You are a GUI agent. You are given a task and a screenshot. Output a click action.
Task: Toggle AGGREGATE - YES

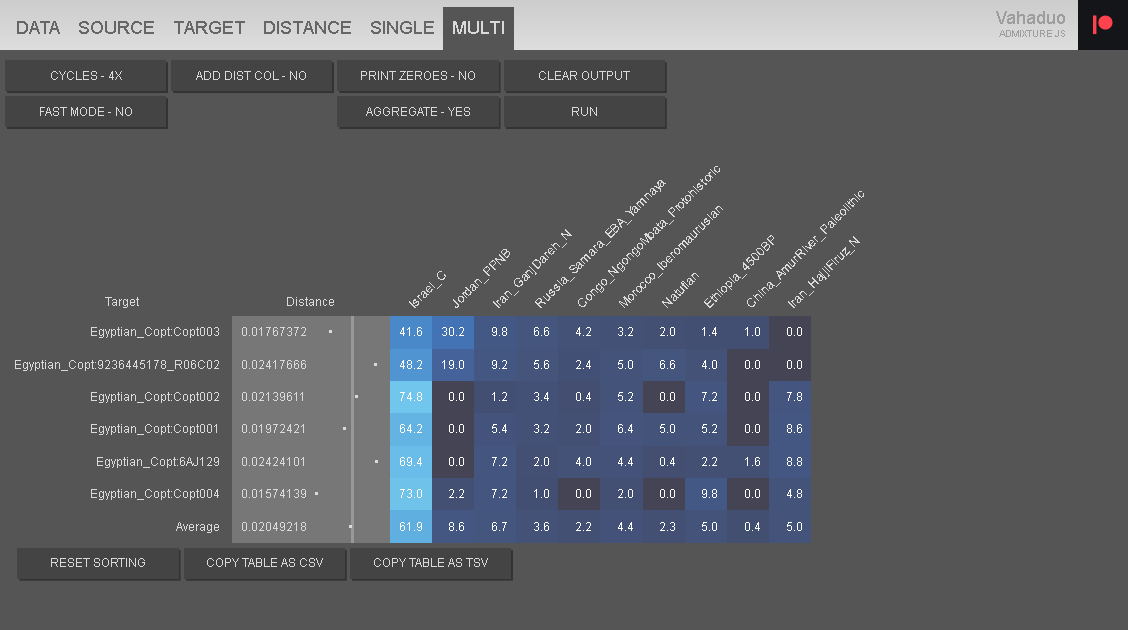[x=418, y=111]
